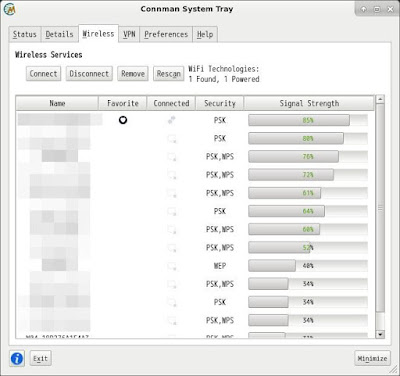Open the Details tab

pyautogui.click(x=59, y=34)
